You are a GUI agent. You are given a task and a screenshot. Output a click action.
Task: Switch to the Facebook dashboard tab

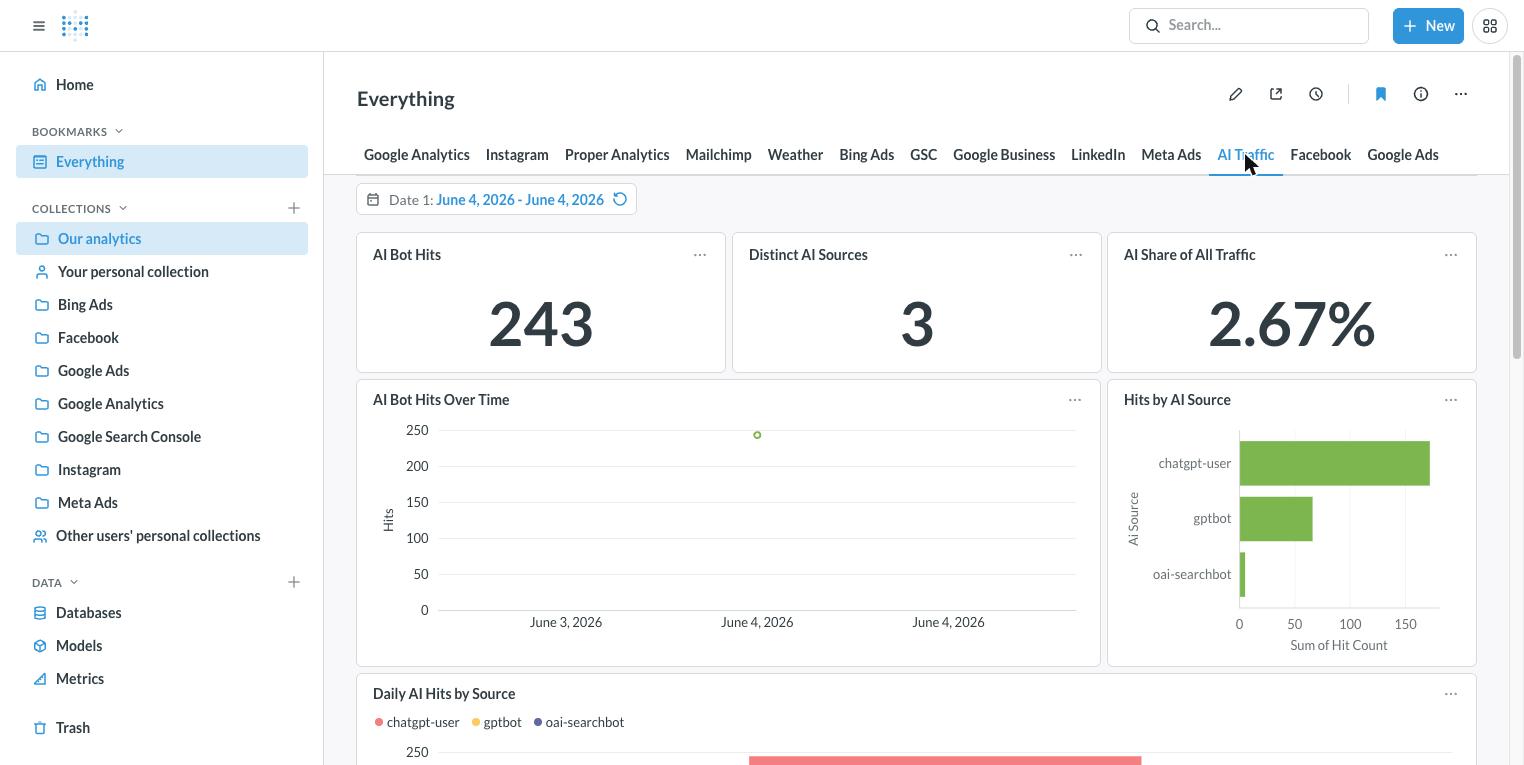tap(1321, 155)
